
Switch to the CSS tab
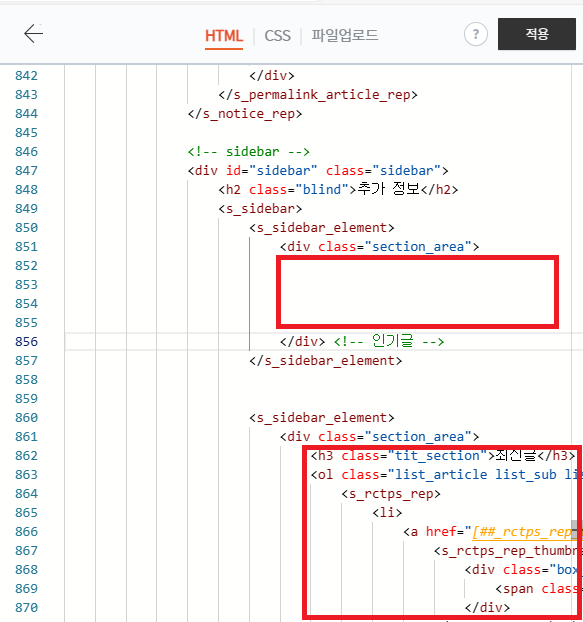(x=277, y=36)
